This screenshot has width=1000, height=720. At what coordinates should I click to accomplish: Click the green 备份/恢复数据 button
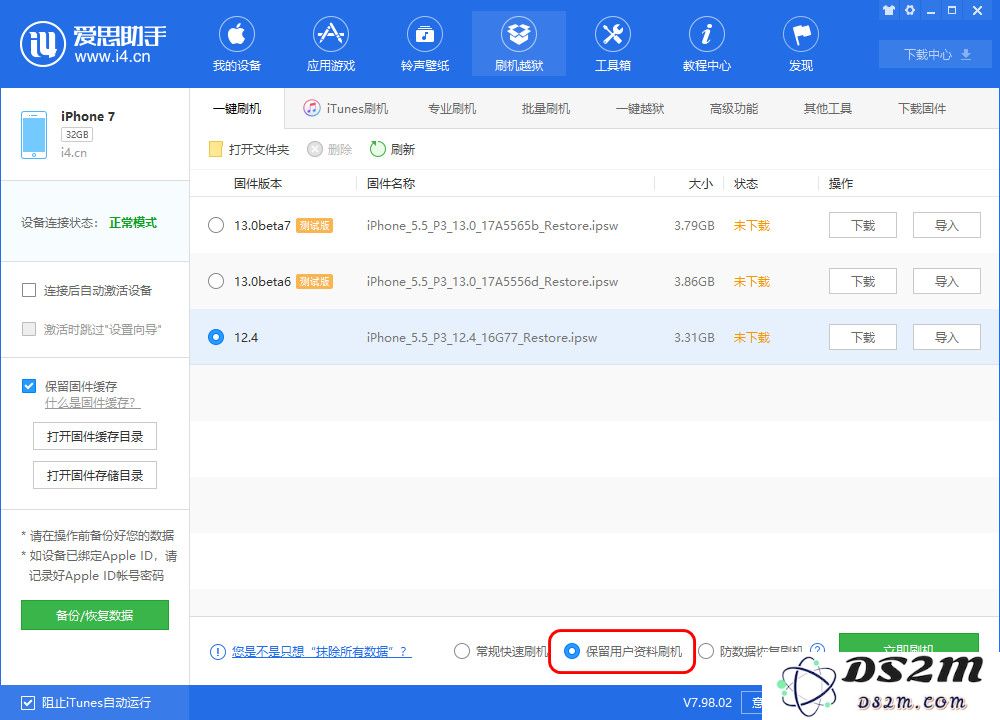tap(95, 615)
